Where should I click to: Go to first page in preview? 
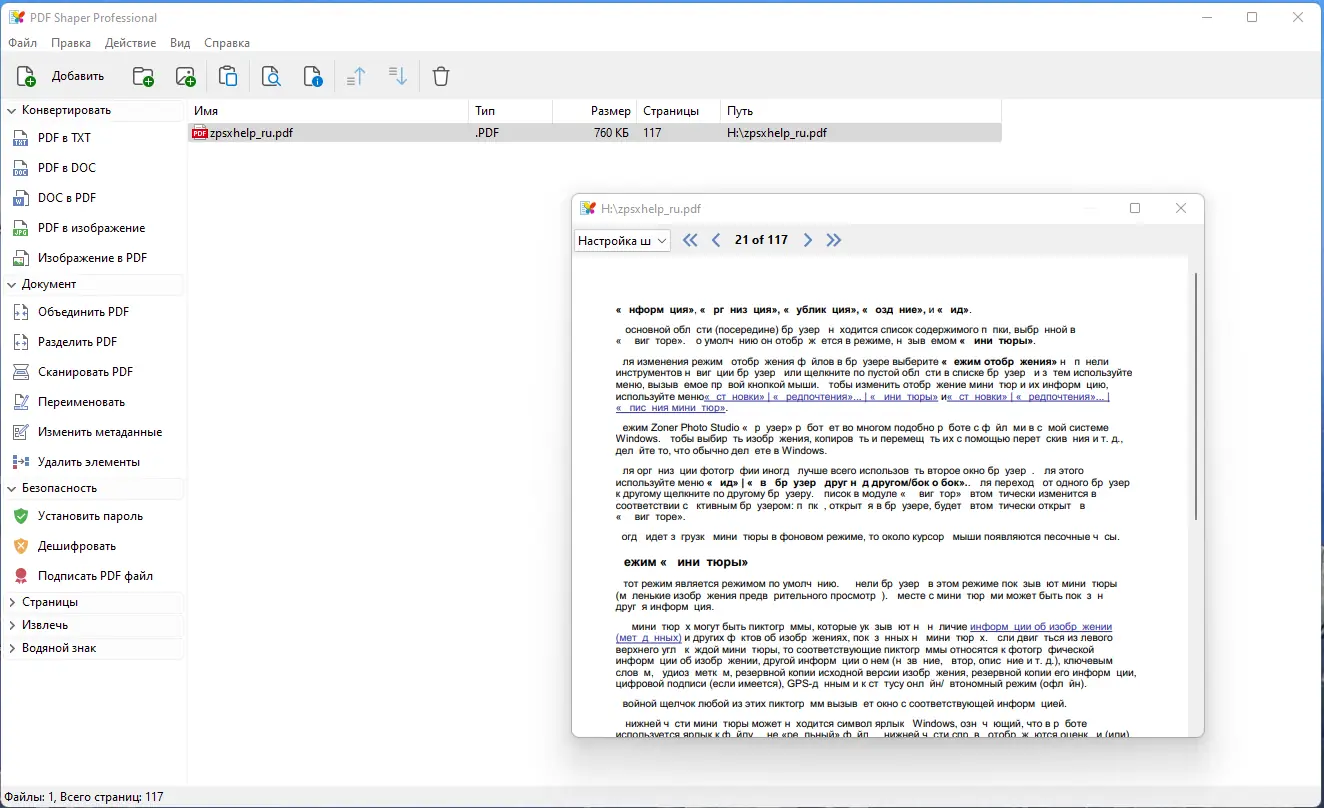[690, 240]
